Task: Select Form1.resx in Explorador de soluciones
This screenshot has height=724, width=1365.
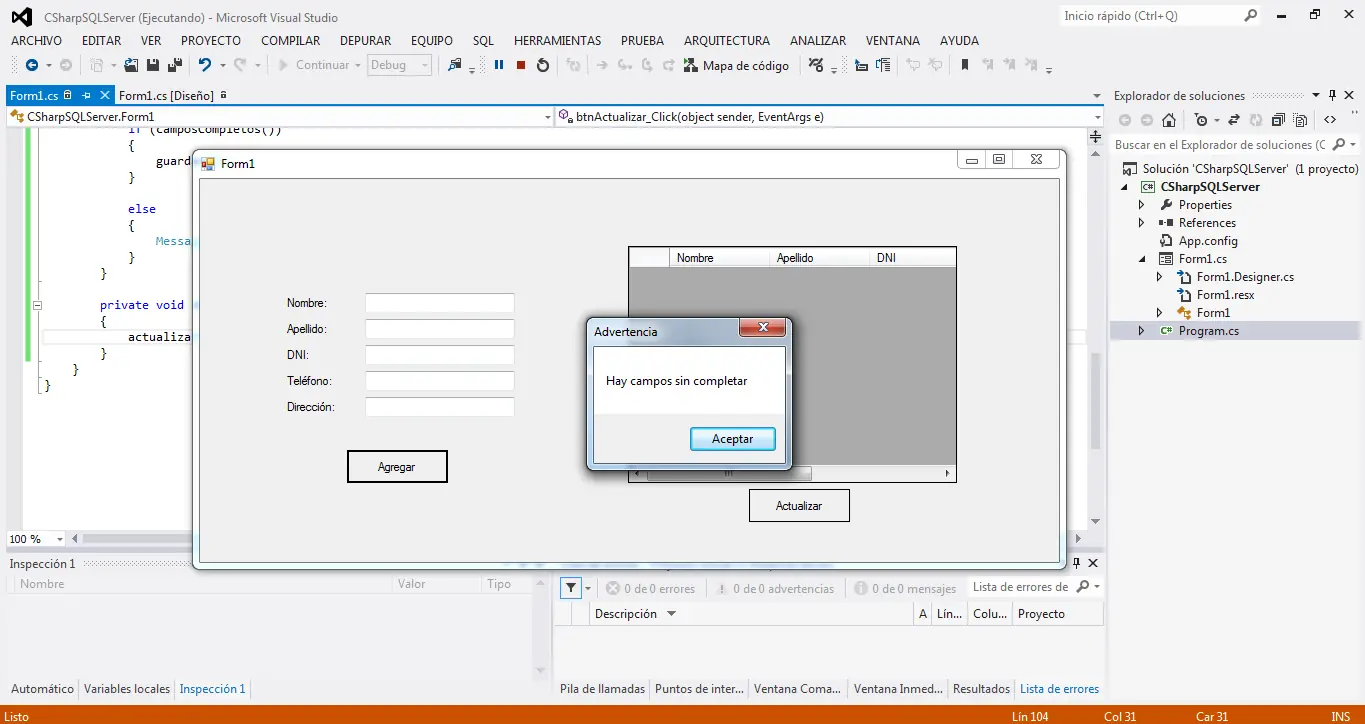Action: click(1225, 295)
